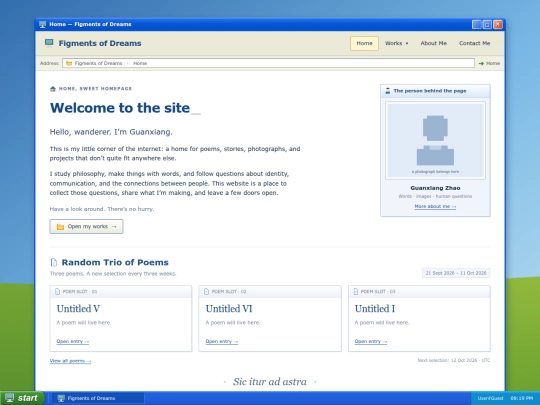The height and width of the screenshot is (405, 540).
Task: Click the Guanxiang Zhao name text
Action: (x=435, y=188)
